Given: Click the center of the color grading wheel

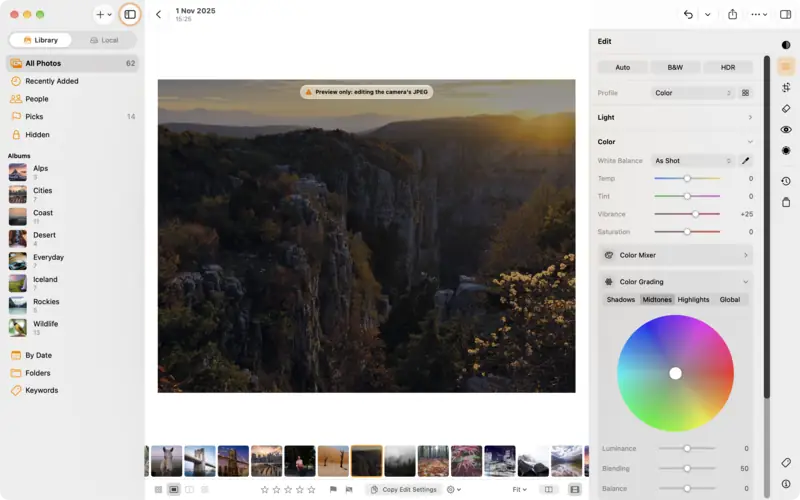Looking at the screenshot, I should coord(675,373).
